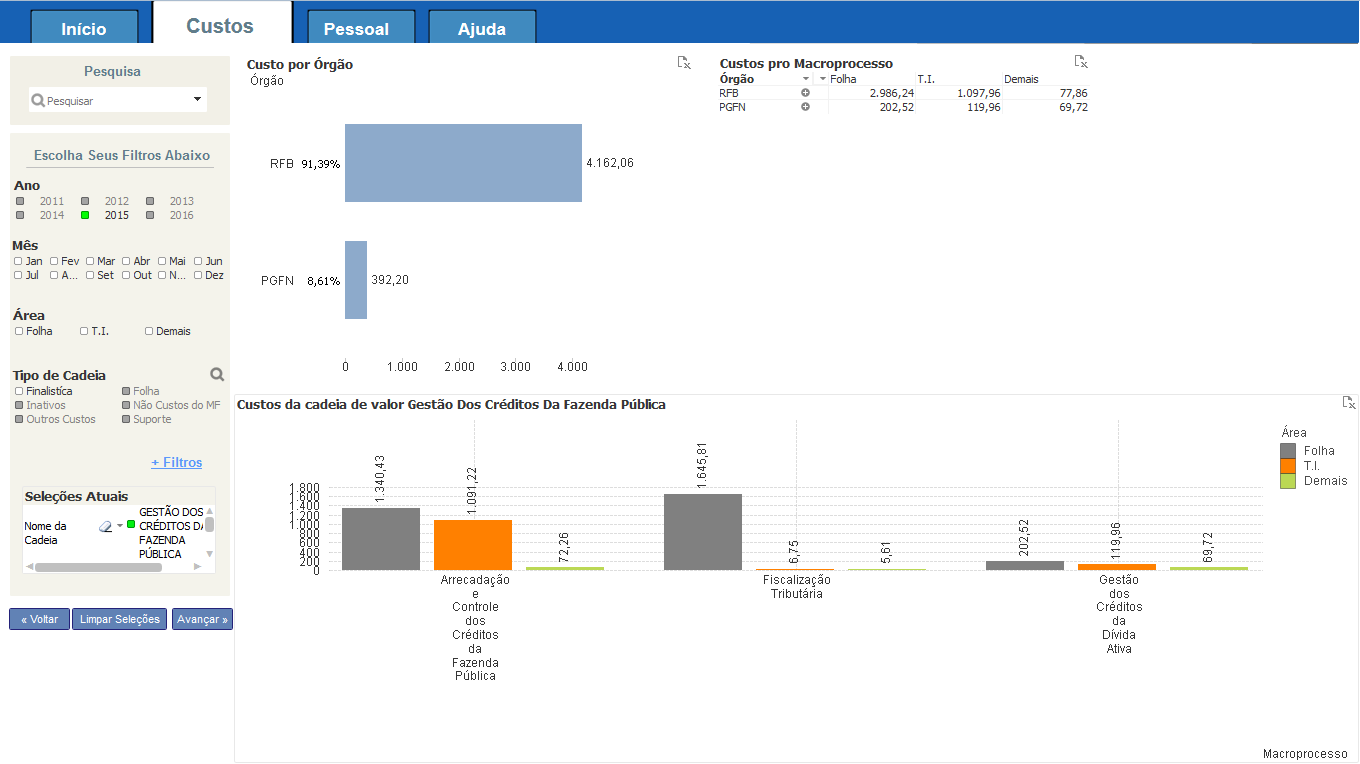Click the vertical scrollbar in Seleções Atuais
The height and width of the screenshot is (764, 1360).
coord(210,524)
